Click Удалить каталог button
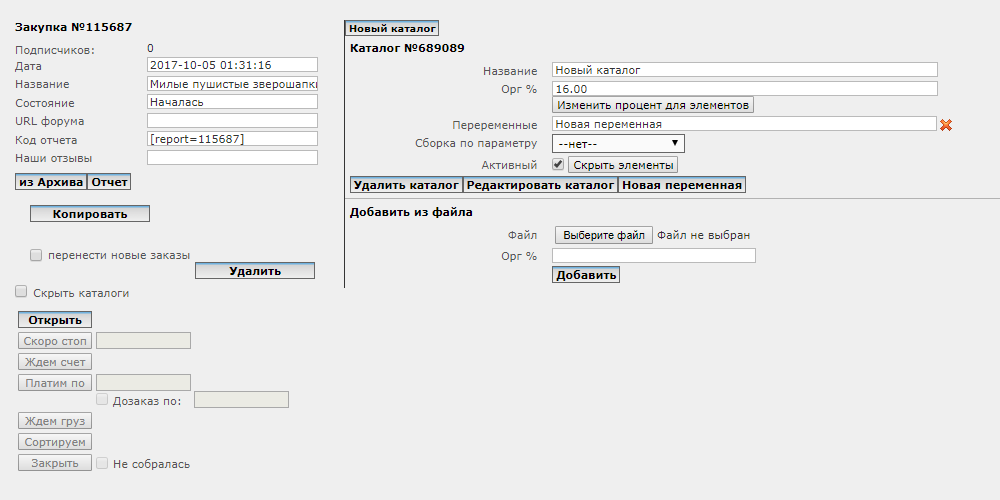Screen dimensions: 1000x500 (x=407, y=185)
